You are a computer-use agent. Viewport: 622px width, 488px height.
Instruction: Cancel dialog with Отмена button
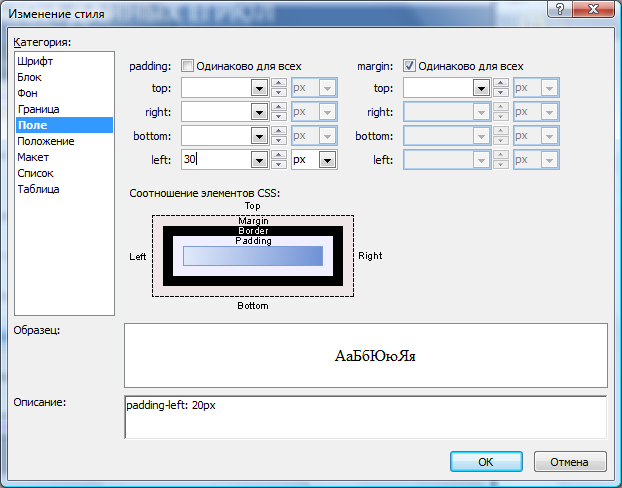pos(570,462)
